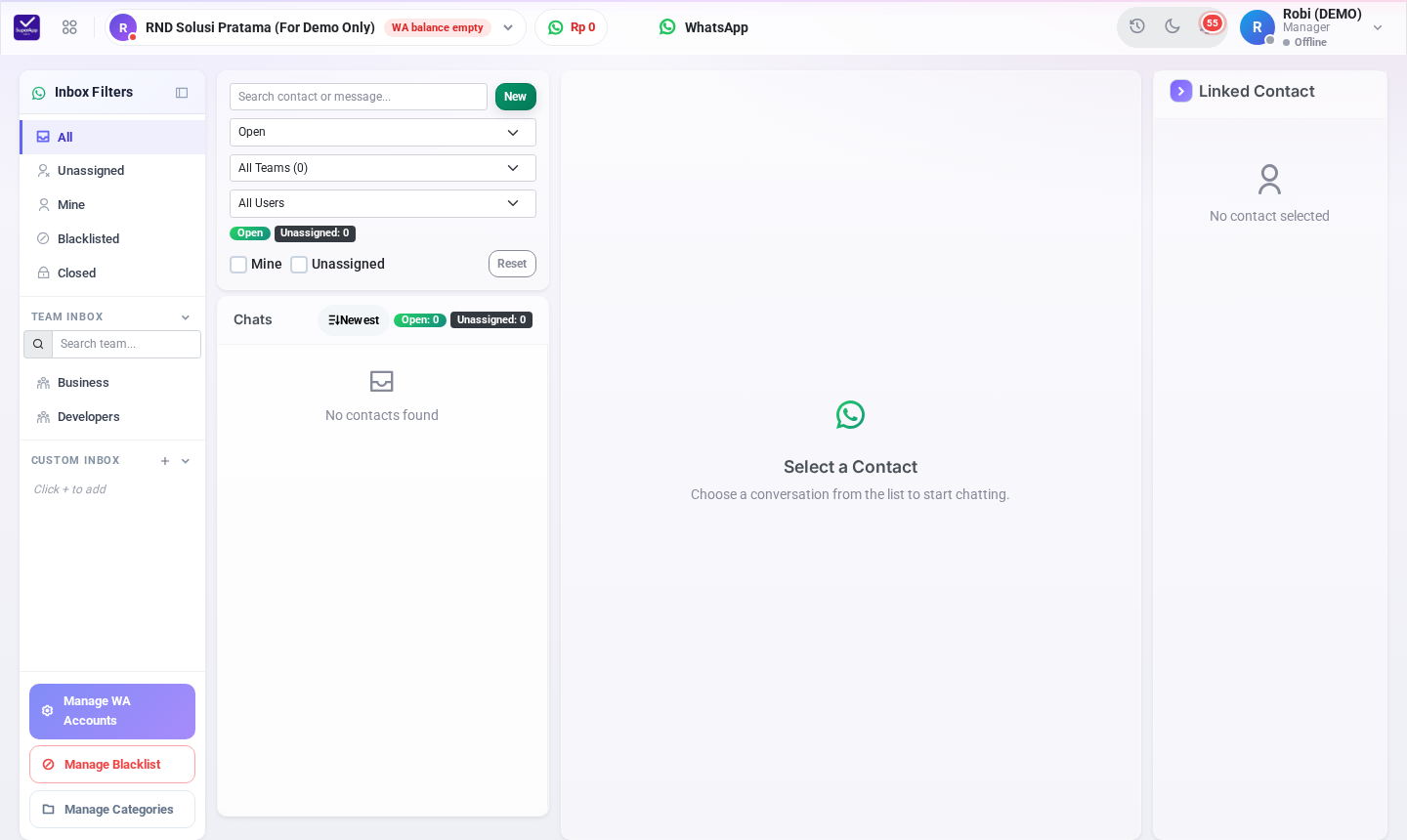1407x840 pixels.
Task: Add a custom inbox with plus icon
Action: coord(165,461)
